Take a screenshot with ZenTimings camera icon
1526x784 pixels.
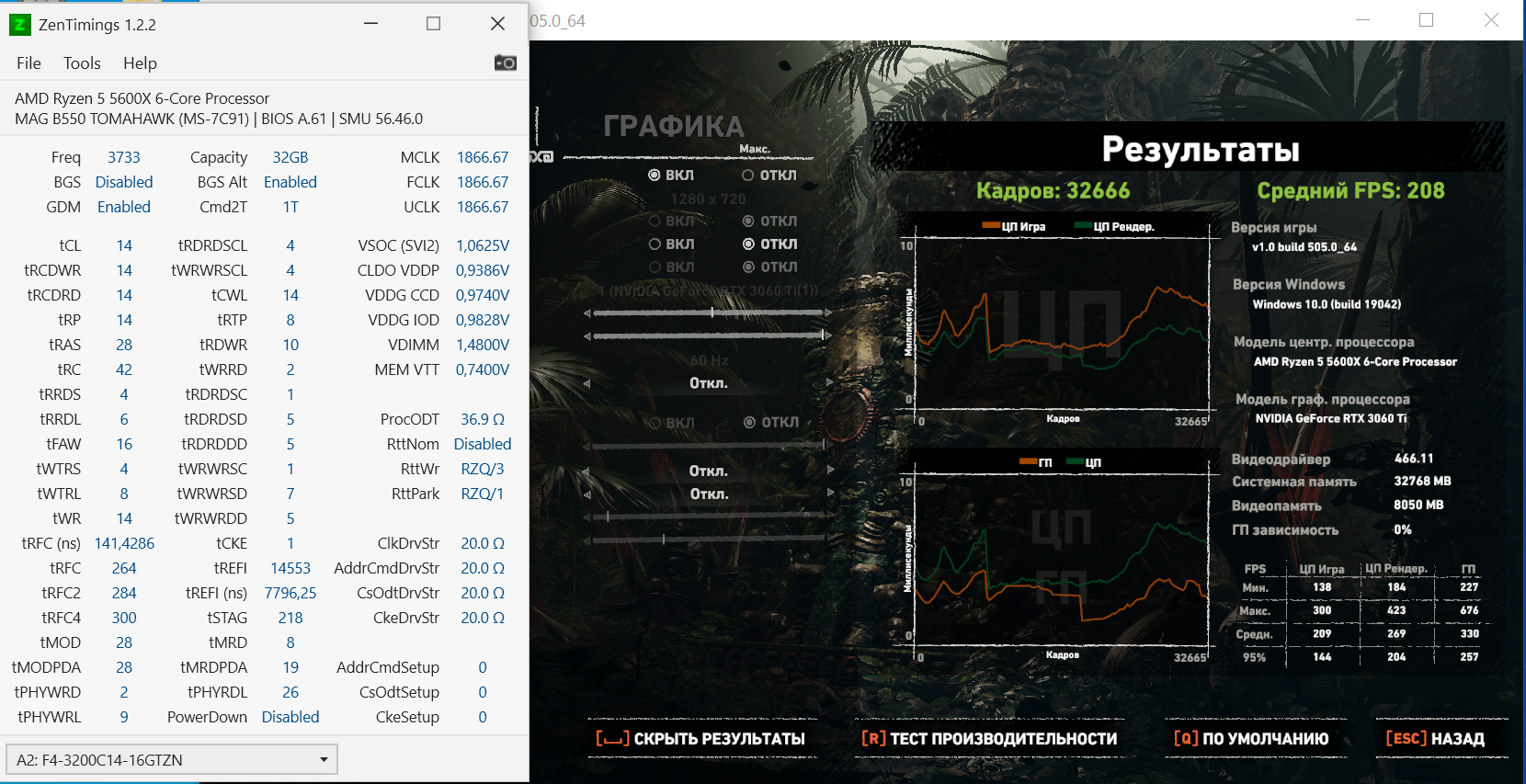(x=505, y=62)
